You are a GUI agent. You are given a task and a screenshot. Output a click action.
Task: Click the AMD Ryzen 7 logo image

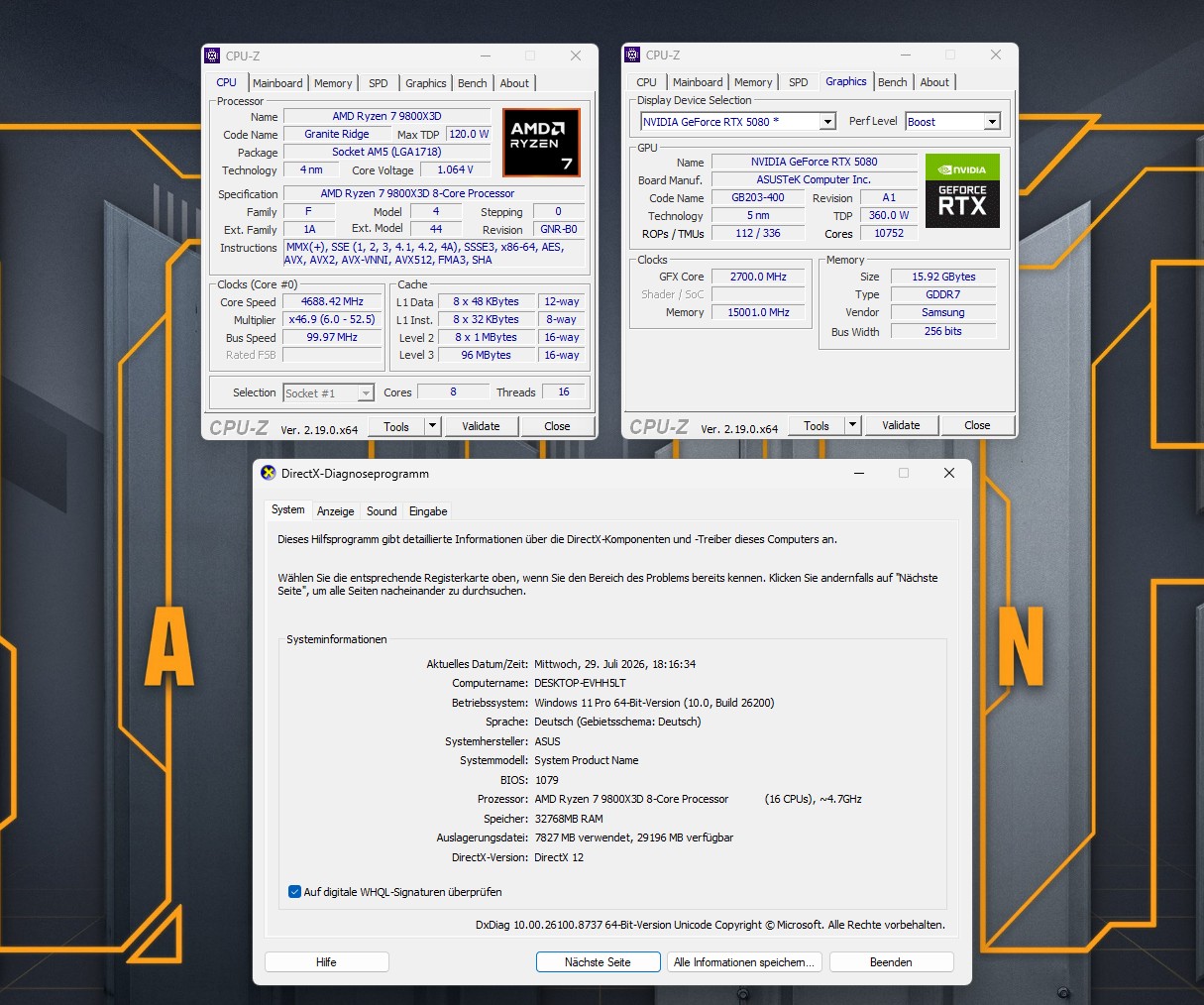point(540,143)
